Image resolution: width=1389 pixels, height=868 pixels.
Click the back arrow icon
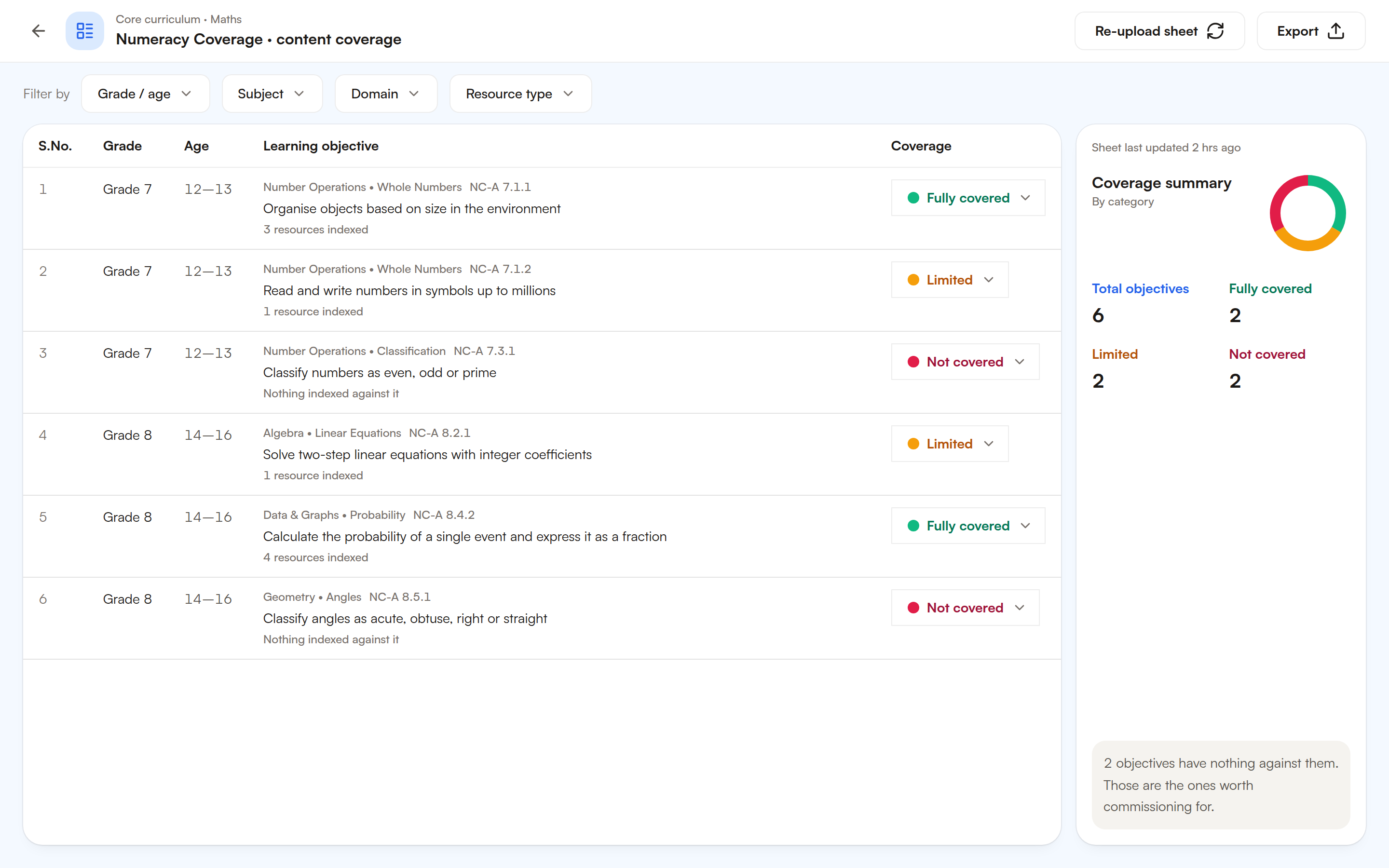pyautogui.click(x=39, y=31)
